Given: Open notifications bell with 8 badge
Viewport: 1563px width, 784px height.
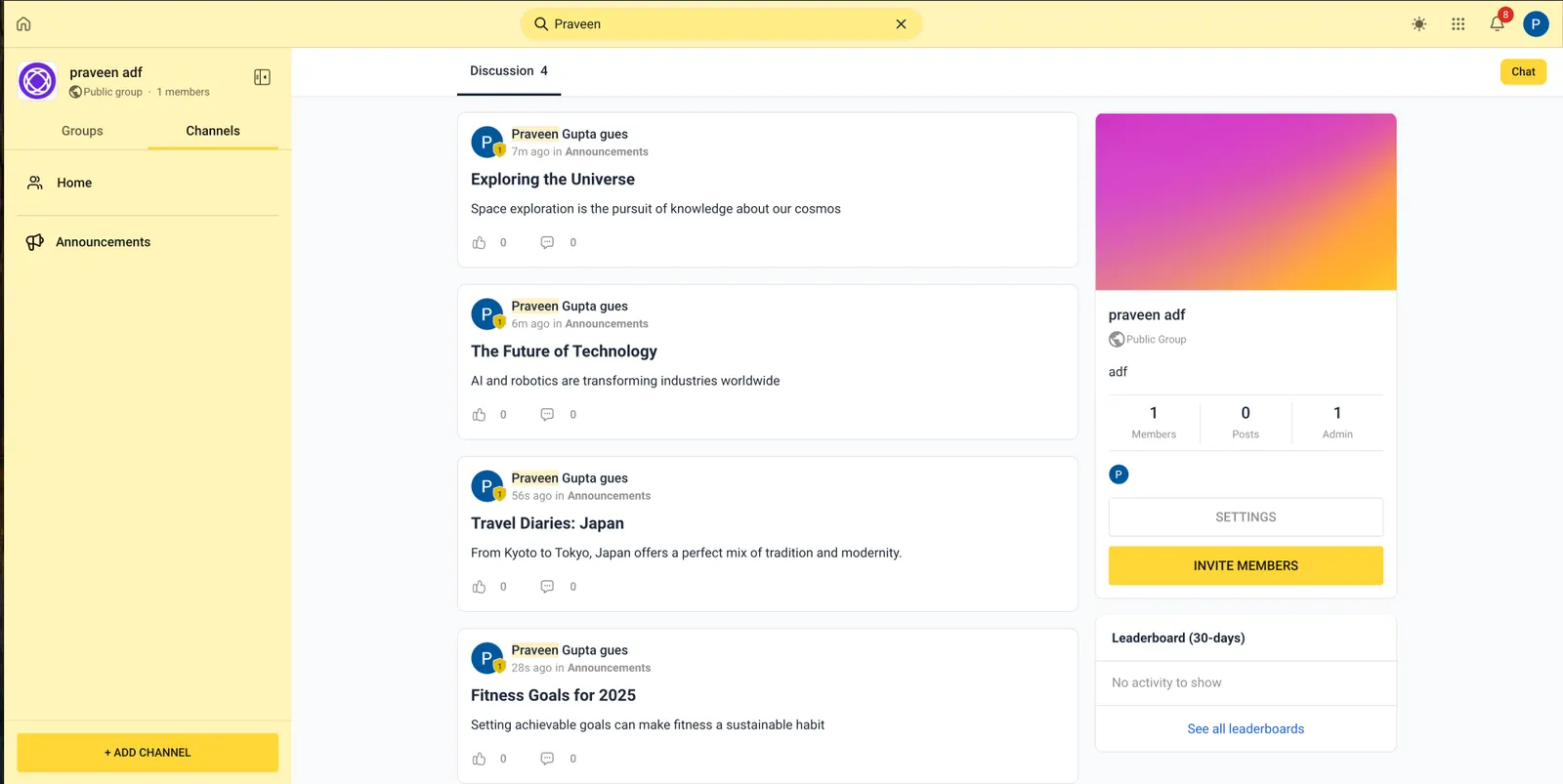Looking at the screenshot, I should [1499, 21].
